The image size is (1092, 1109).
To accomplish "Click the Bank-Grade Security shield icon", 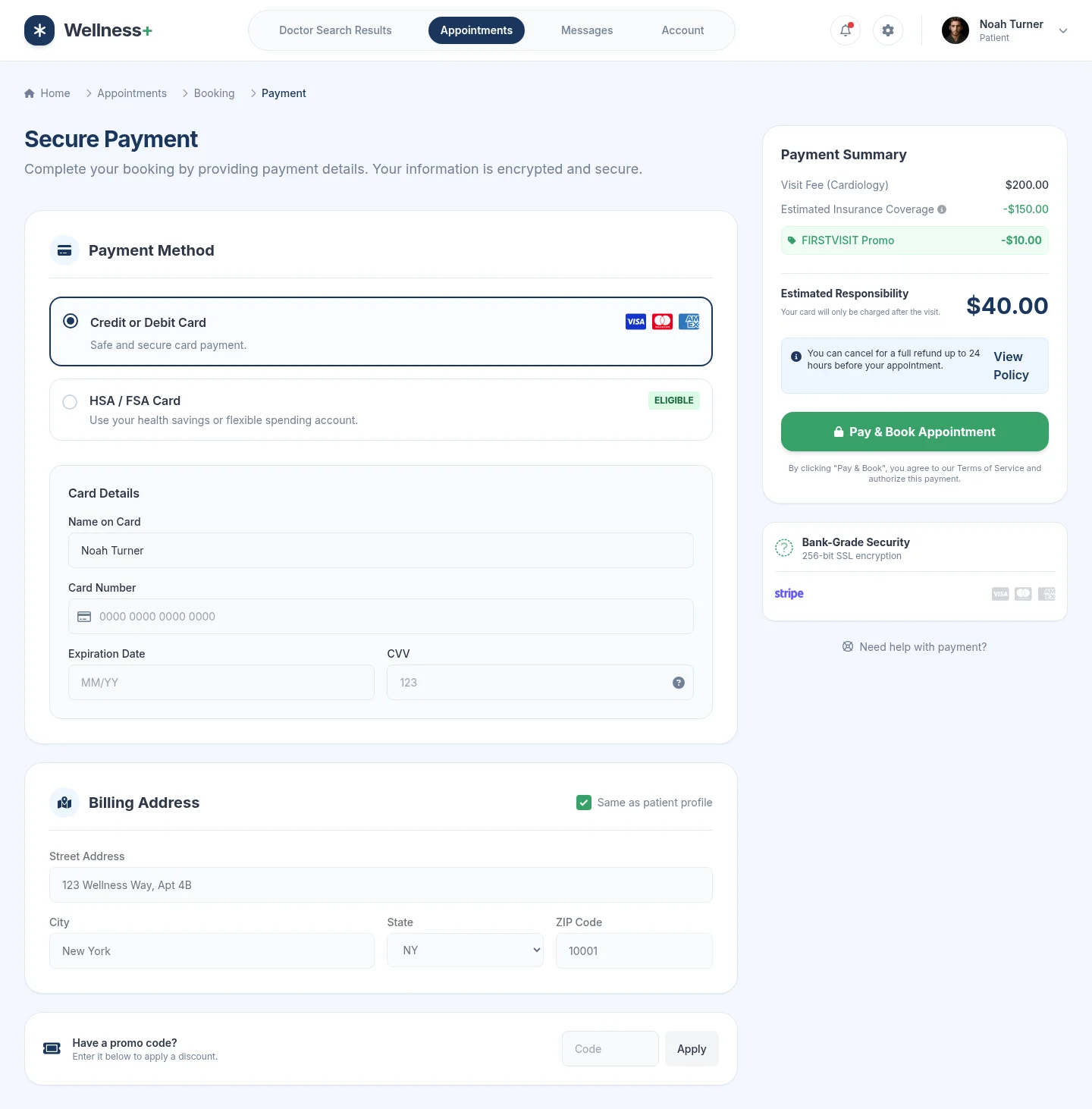I will [784, 548].
